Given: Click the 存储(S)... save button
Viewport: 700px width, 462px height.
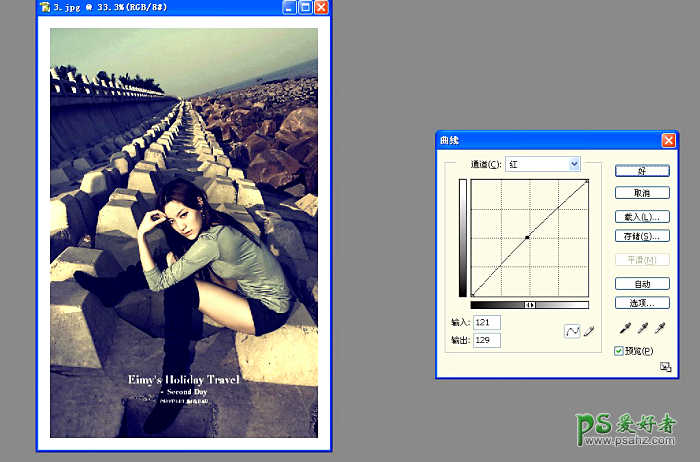Looking at the screenshot, I should [x=641, y=236].
